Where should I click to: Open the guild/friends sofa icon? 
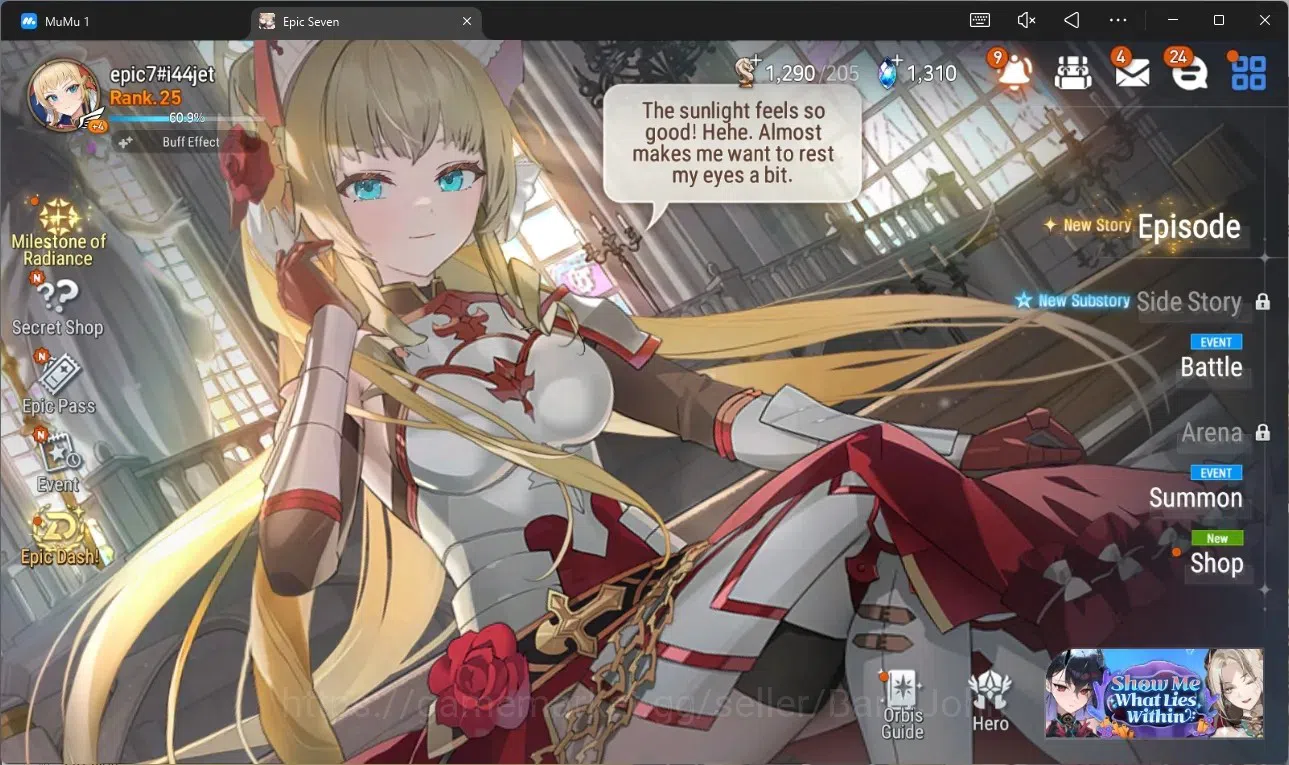pos(1073,73)
